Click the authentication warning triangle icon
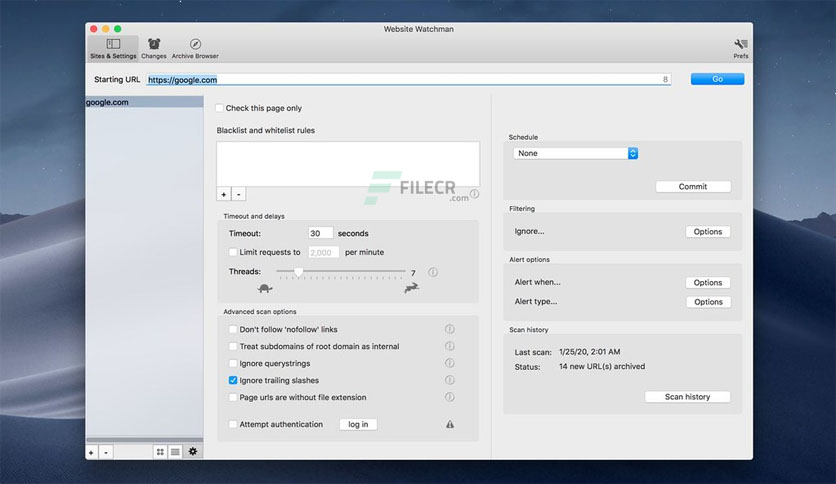836x484 pixels. [450, 424]
